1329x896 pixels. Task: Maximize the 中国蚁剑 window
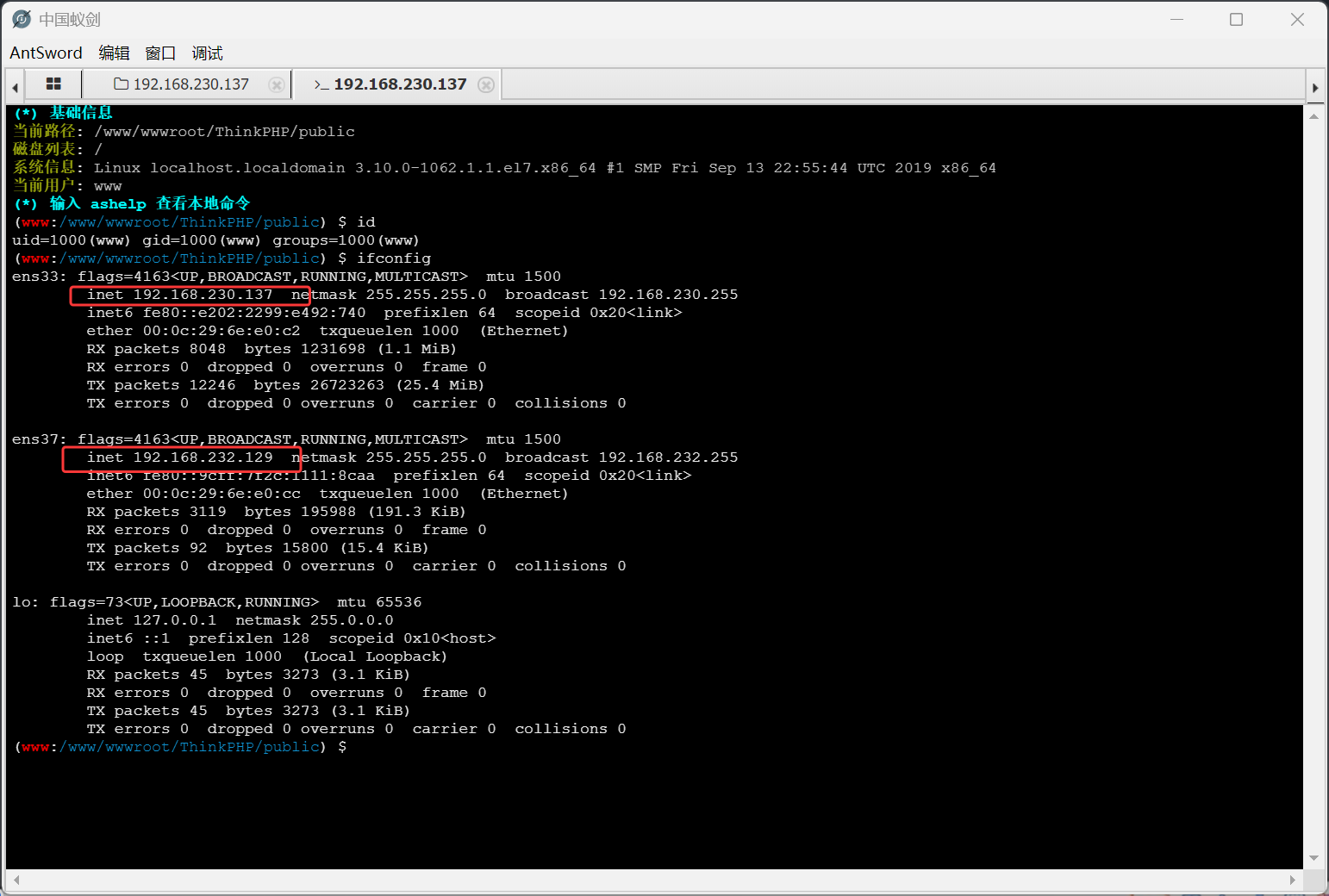point(1237,19)
